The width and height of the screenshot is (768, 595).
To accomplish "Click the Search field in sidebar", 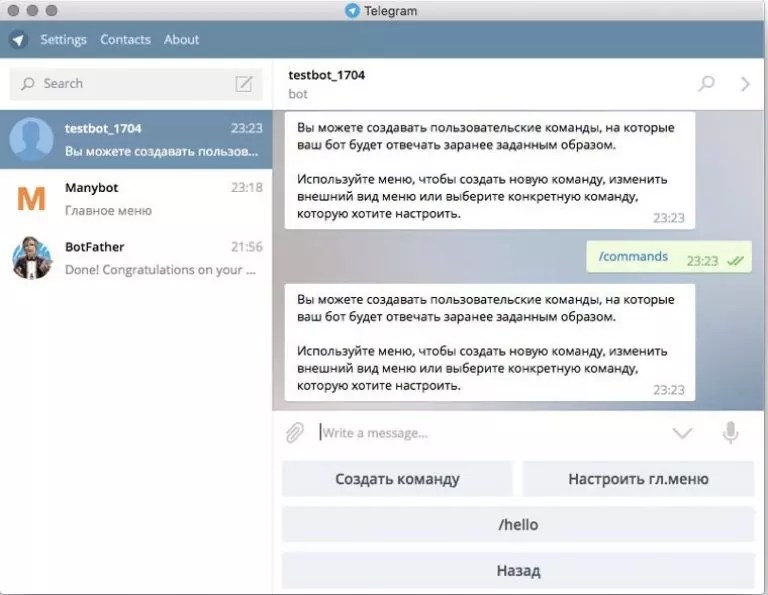I will point(125,84).
